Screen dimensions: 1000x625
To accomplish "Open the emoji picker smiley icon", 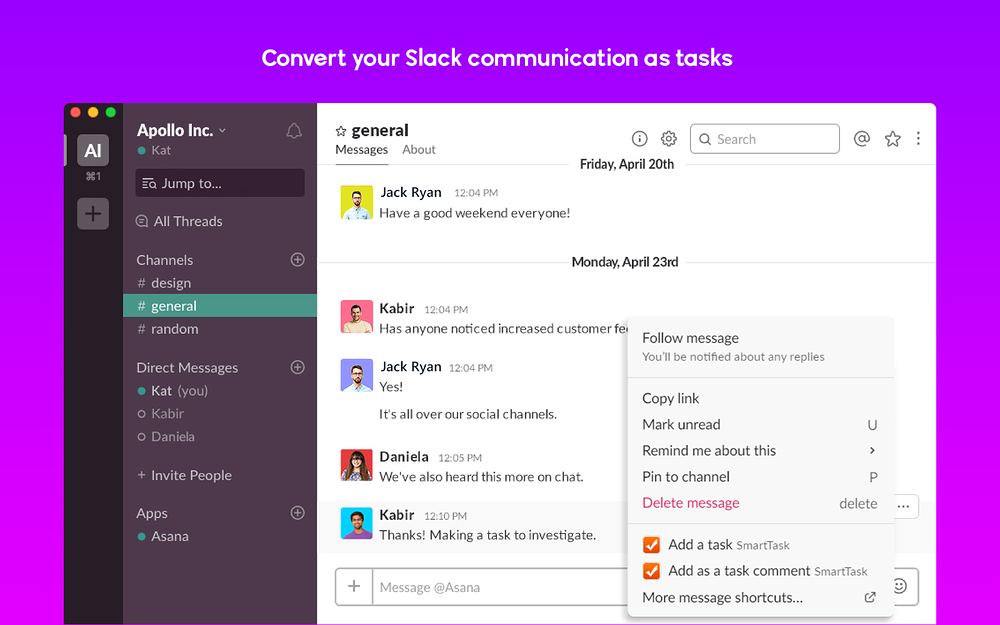I will click(x=900, y=586).
